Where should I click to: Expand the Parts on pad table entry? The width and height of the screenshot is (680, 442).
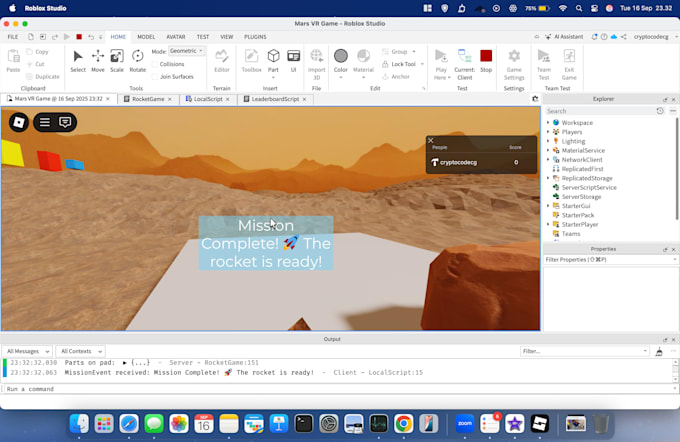[124, 363]
